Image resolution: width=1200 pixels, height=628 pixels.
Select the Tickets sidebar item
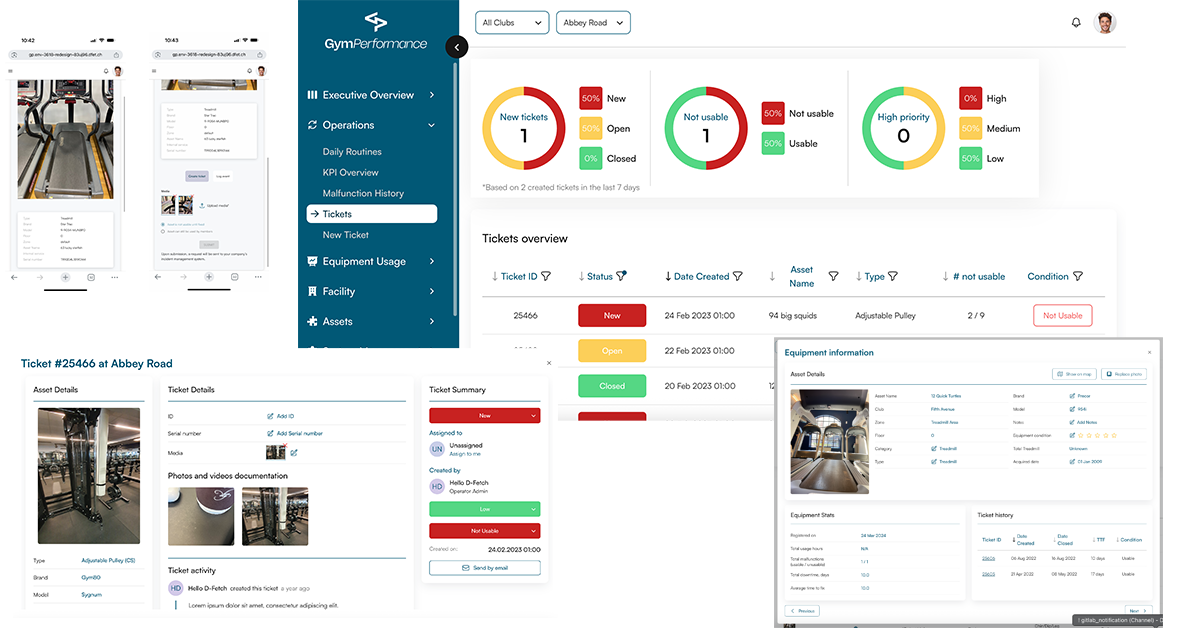pos(372,213)
